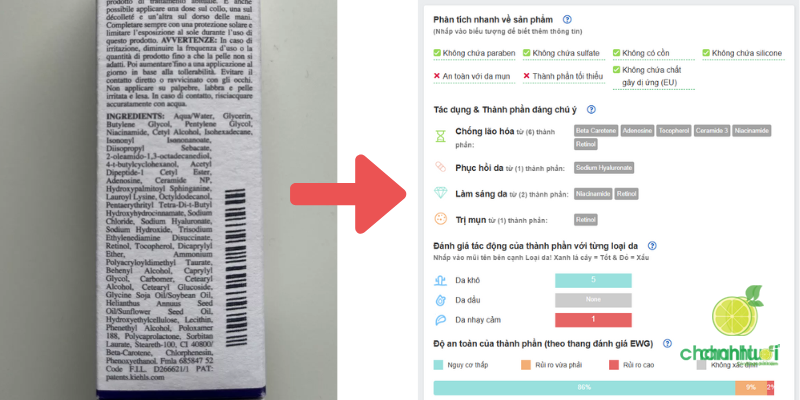Click the Trị mụn face icon
This screenshot has width=800, height=400.
click(x=440, y=219)
